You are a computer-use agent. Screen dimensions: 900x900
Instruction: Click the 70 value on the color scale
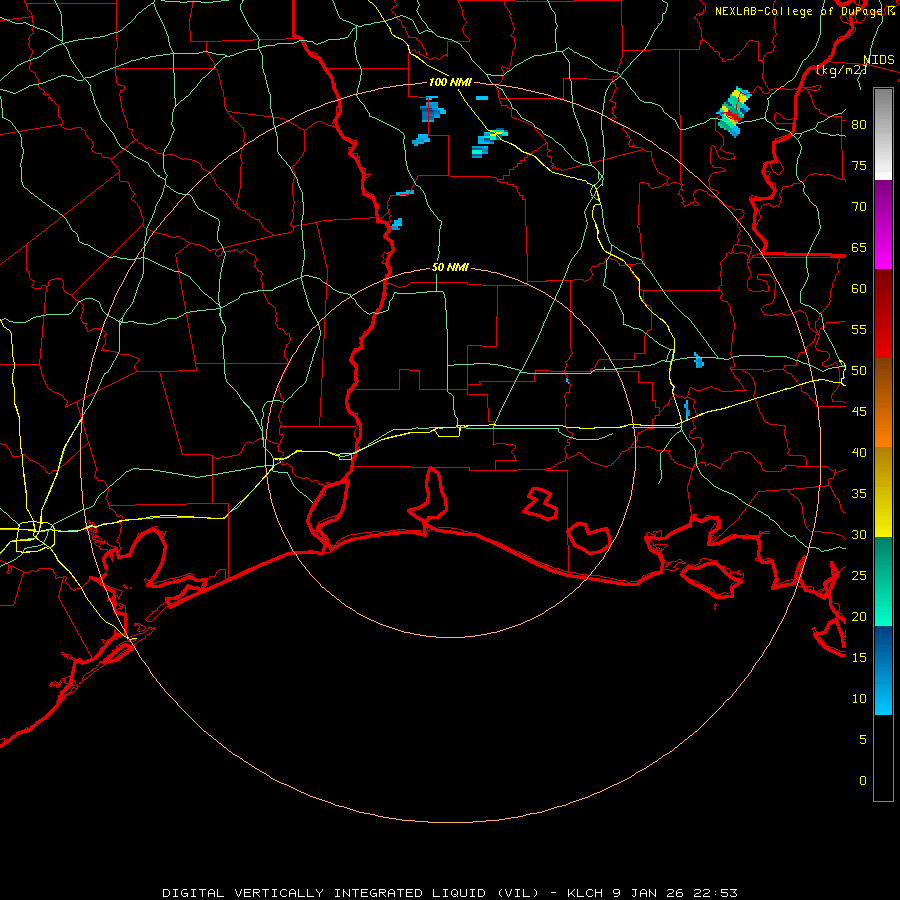tap(859, 207)
